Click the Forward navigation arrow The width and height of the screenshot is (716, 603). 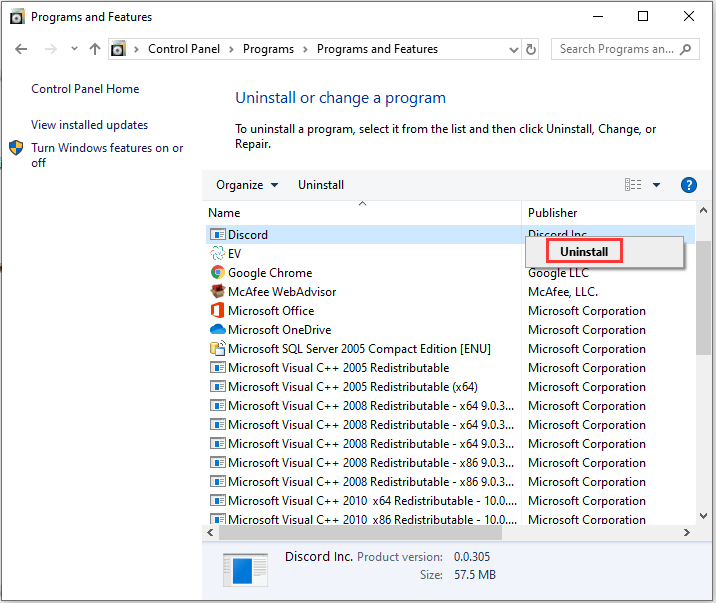51,49
